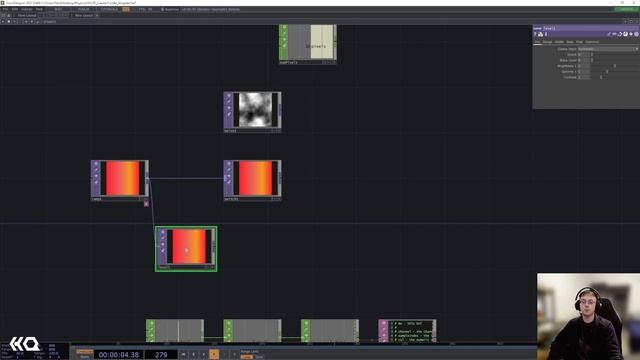This screenshot has height=360, width=640.
Task: Jump to start of timeline
Action: click(x=183, y=354)
